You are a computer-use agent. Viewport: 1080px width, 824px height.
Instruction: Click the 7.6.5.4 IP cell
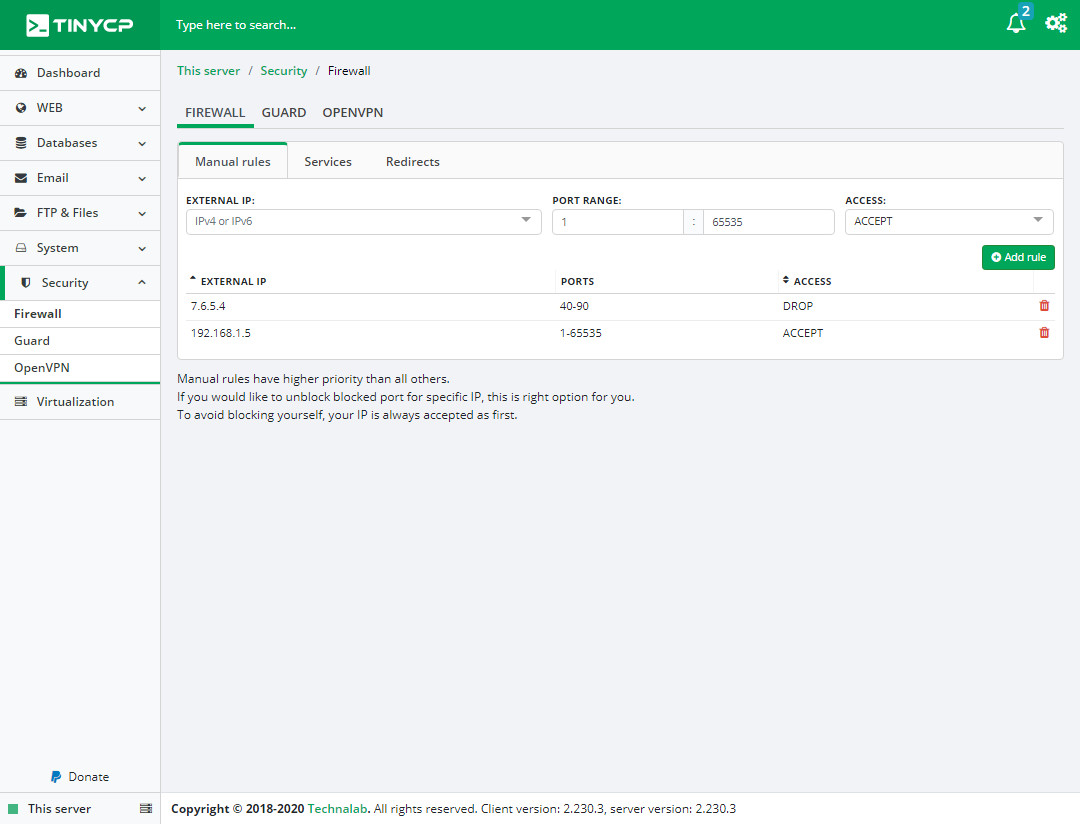[208, 306]
